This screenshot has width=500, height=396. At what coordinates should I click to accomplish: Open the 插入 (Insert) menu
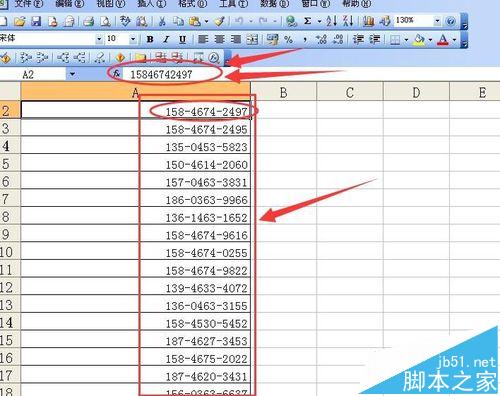point(152,3)
